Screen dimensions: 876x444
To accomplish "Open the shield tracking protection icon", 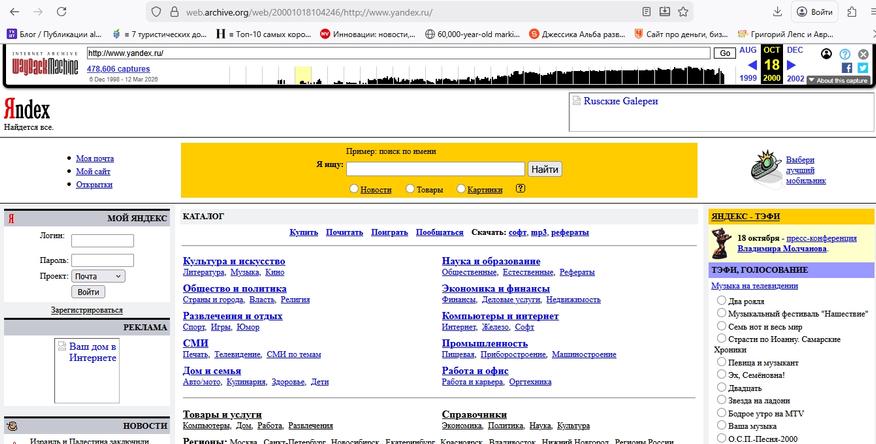I will point(156,12).
